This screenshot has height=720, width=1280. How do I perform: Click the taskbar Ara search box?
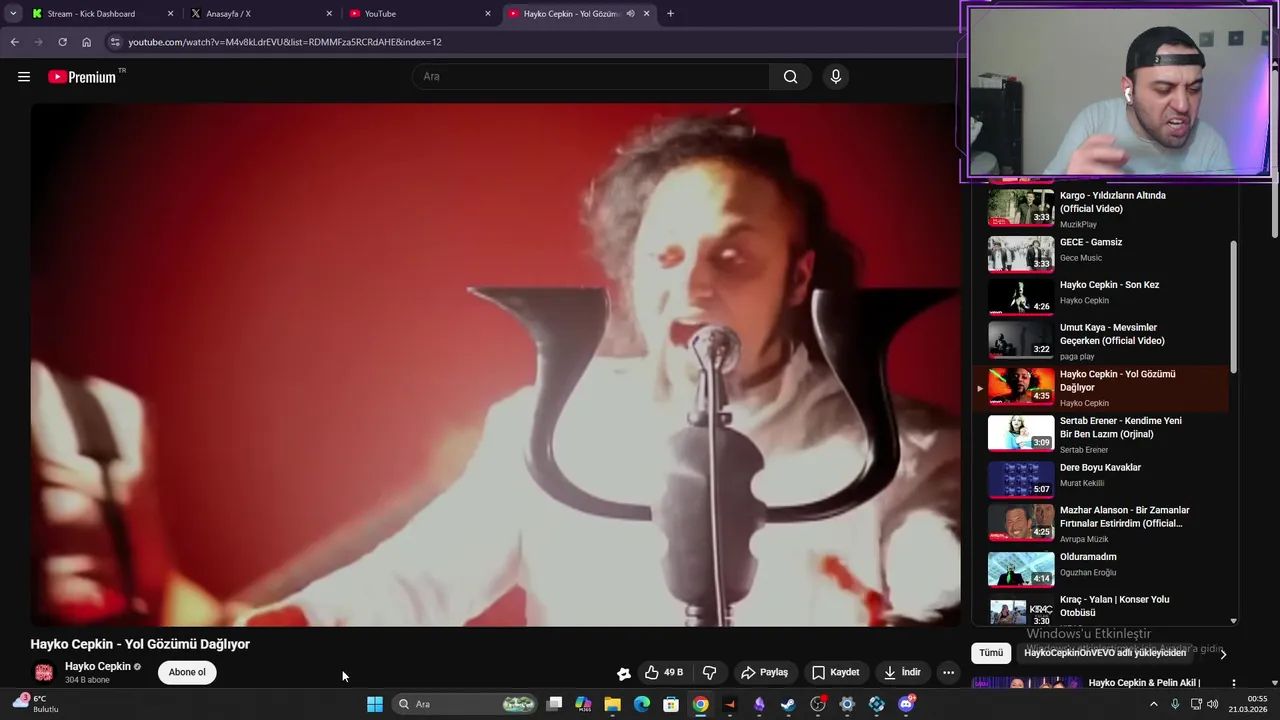point(466,704)
